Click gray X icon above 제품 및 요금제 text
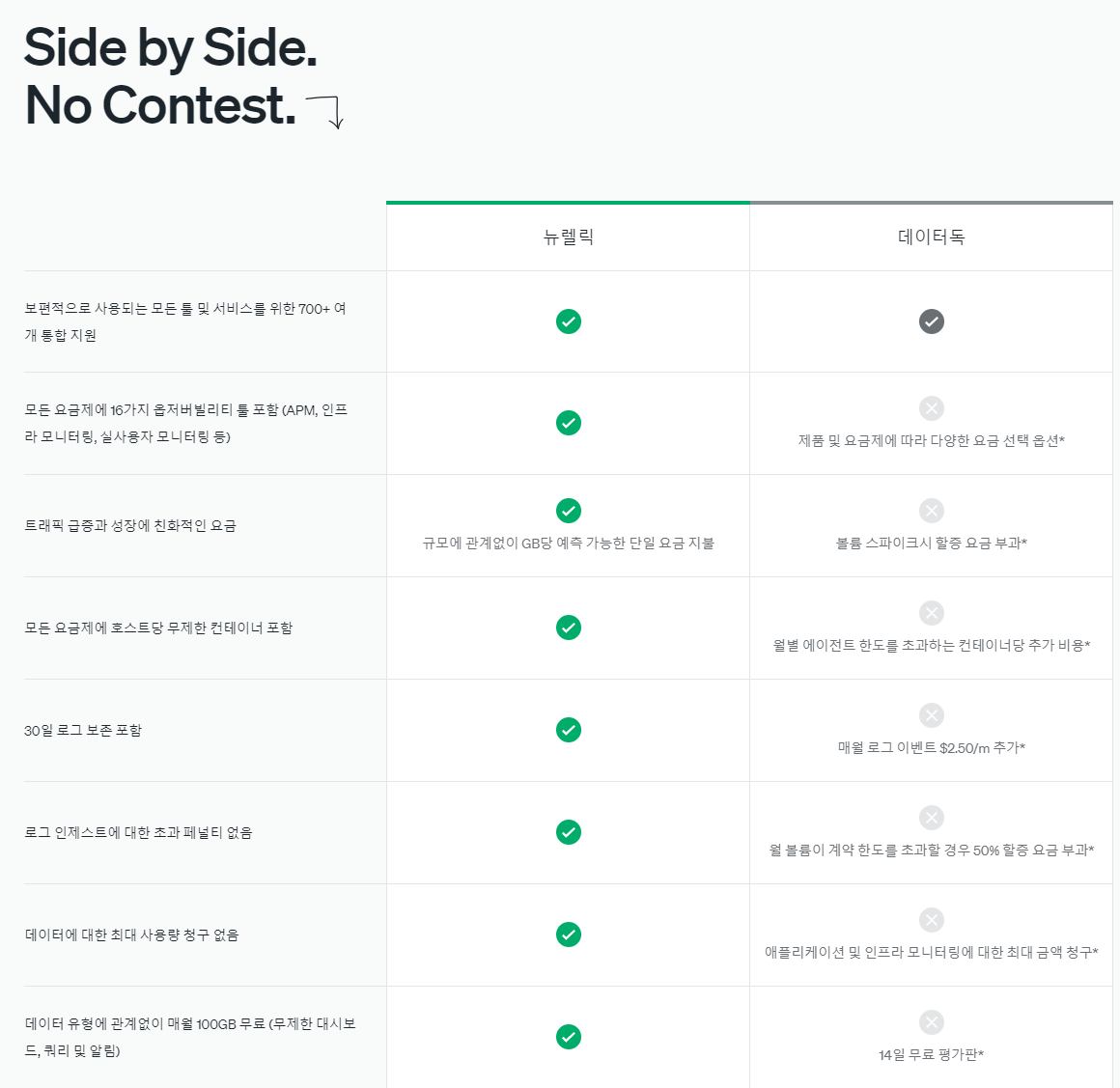Viewport: 1120px width, 1088px height. pos(932,408)
